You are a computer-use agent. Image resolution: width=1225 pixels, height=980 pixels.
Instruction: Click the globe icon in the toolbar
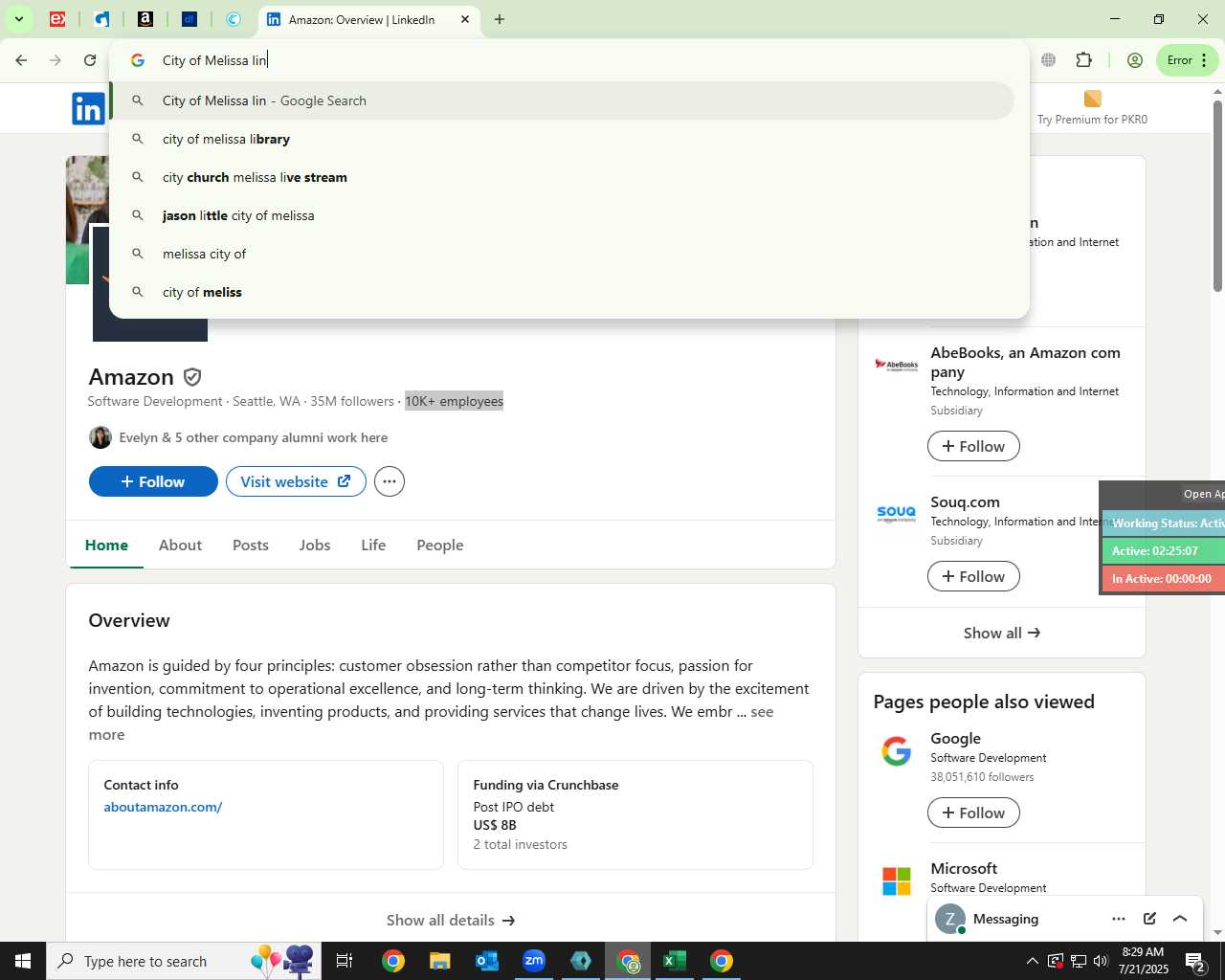[1049, 60]
